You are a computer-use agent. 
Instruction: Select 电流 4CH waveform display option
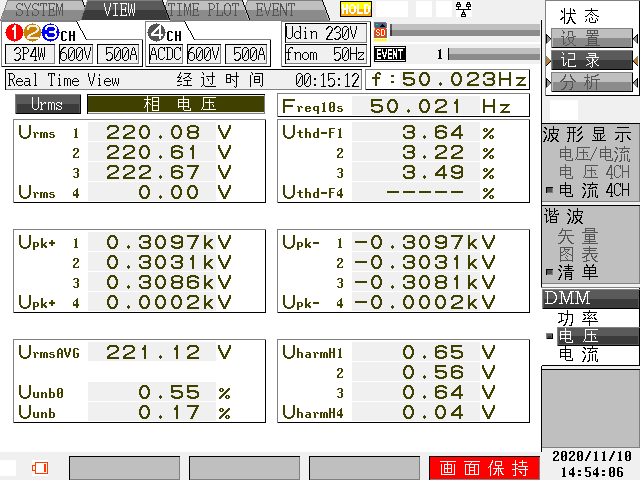coord(594,190)
